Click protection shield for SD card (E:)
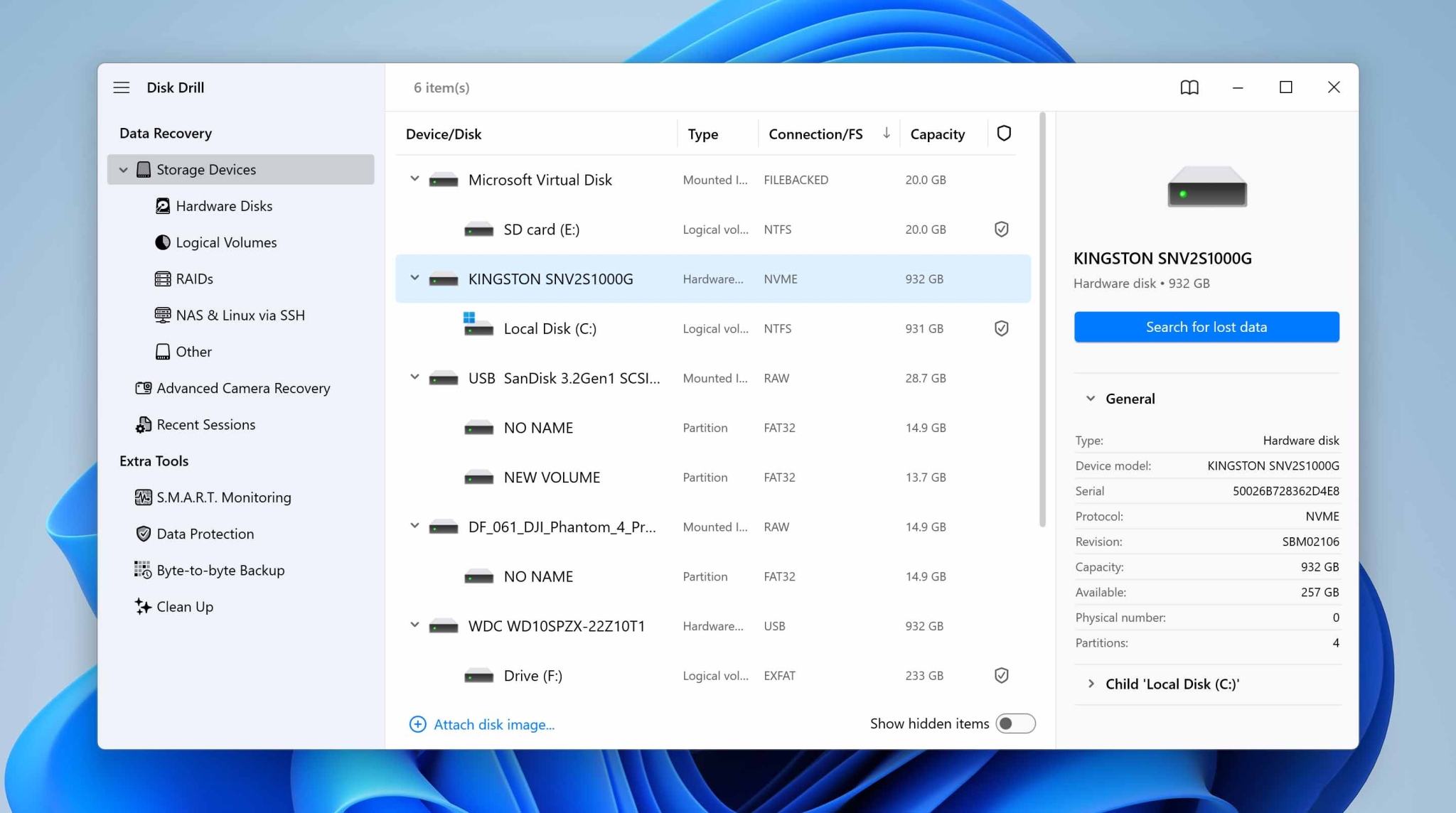1456x813 pixels. [1001, 230]
